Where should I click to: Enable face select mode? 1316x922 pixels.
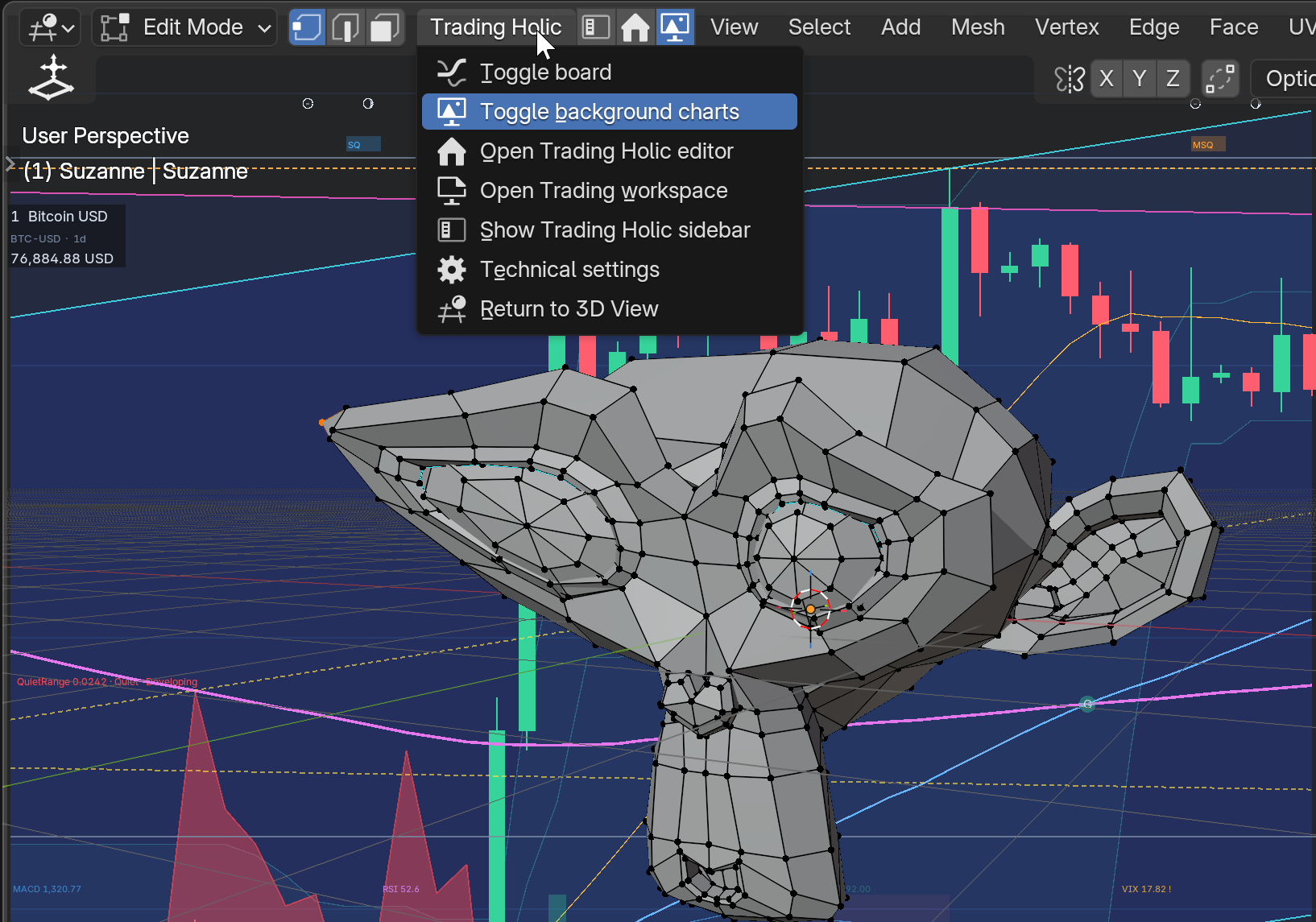pyautogui.click(x=384, y=27)
